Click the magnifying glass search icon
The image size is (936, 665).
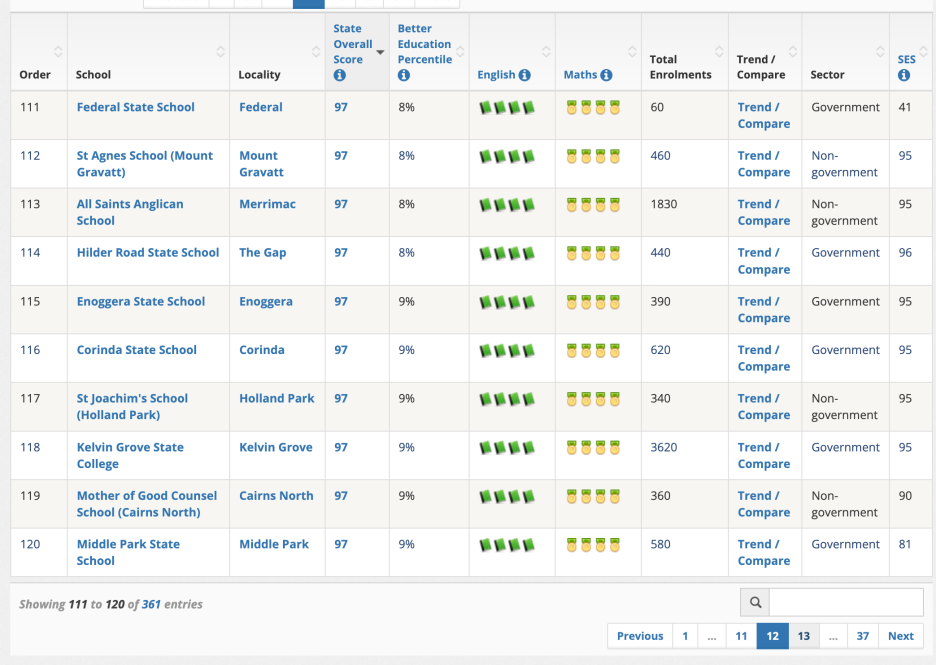tap(755, 602)
